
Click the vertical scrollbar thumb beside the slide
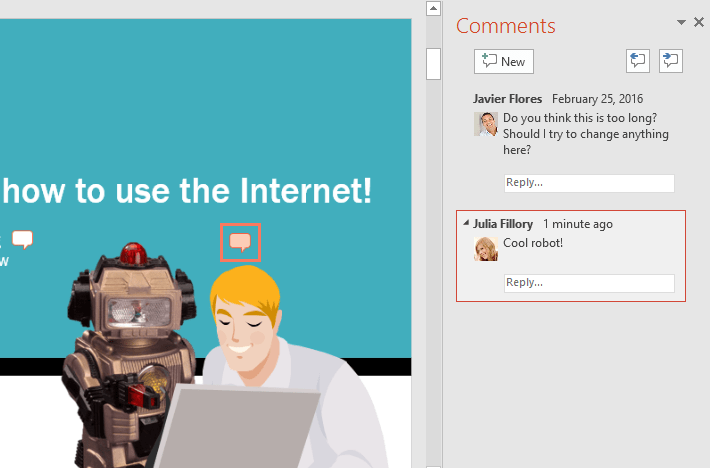433,63
